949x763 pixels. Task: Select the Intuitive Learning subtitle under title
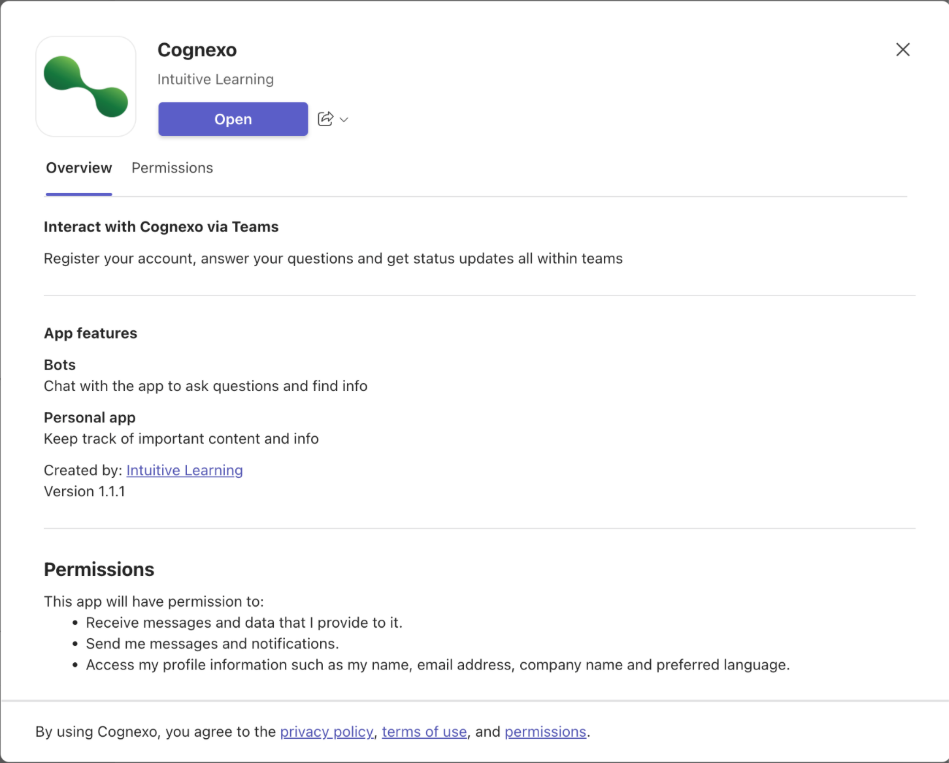tap(215, 79)
